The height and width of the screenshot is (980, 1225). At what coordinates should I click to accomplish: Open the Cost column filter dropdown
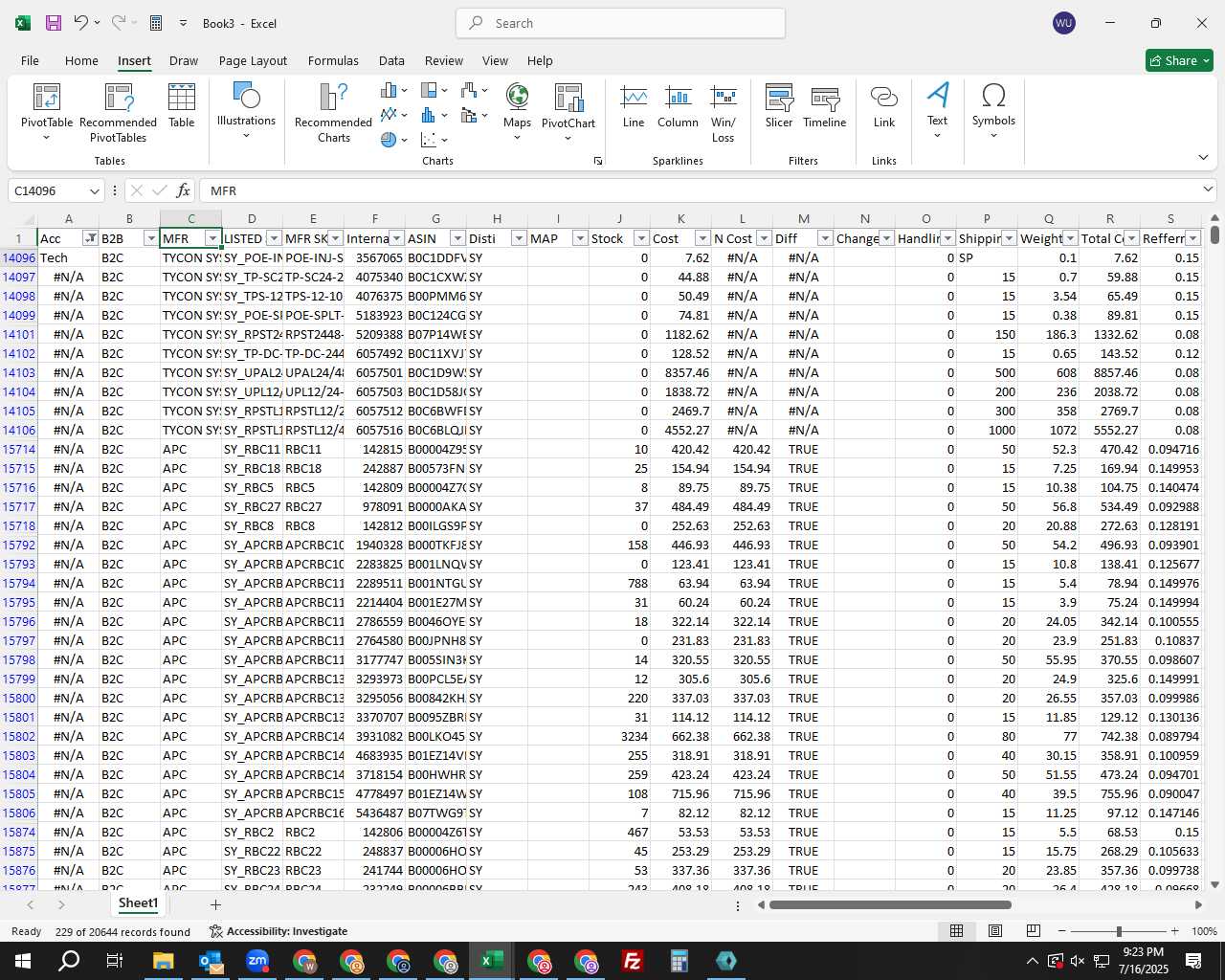coord(702,238)
